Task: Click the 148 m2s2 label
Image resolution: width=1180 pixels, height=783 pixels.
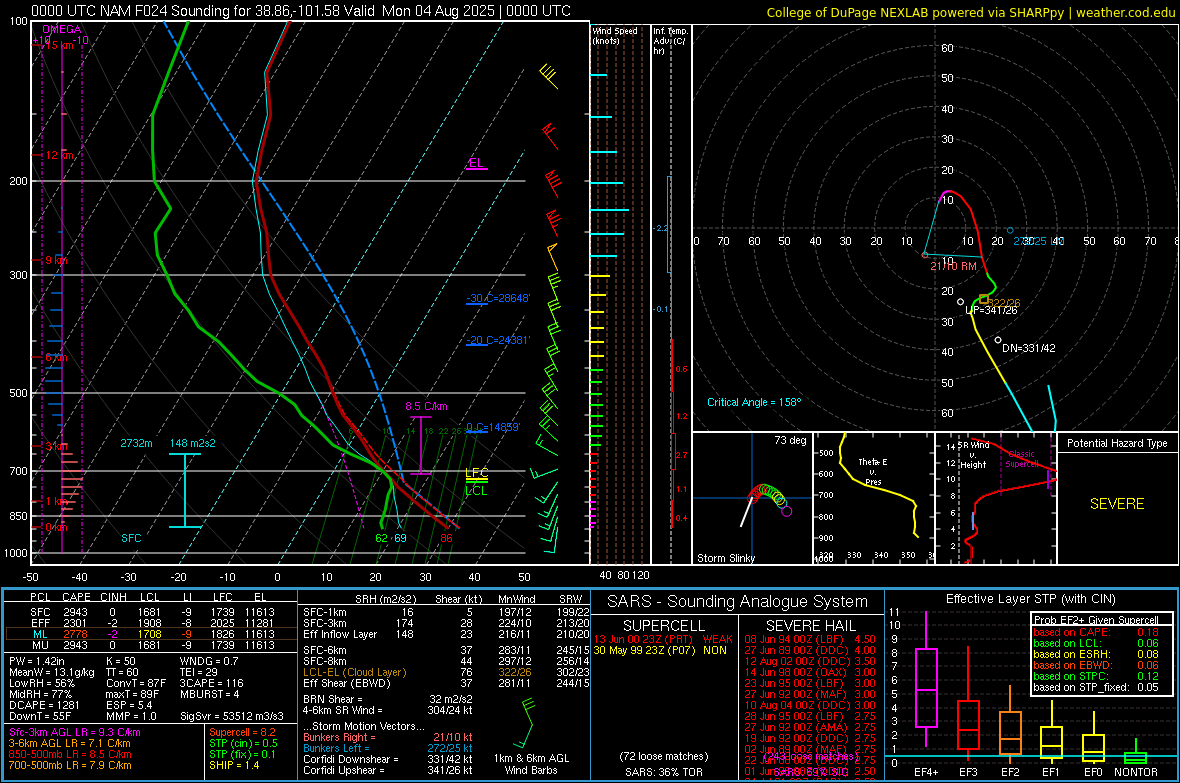Action: click(192, 443)
